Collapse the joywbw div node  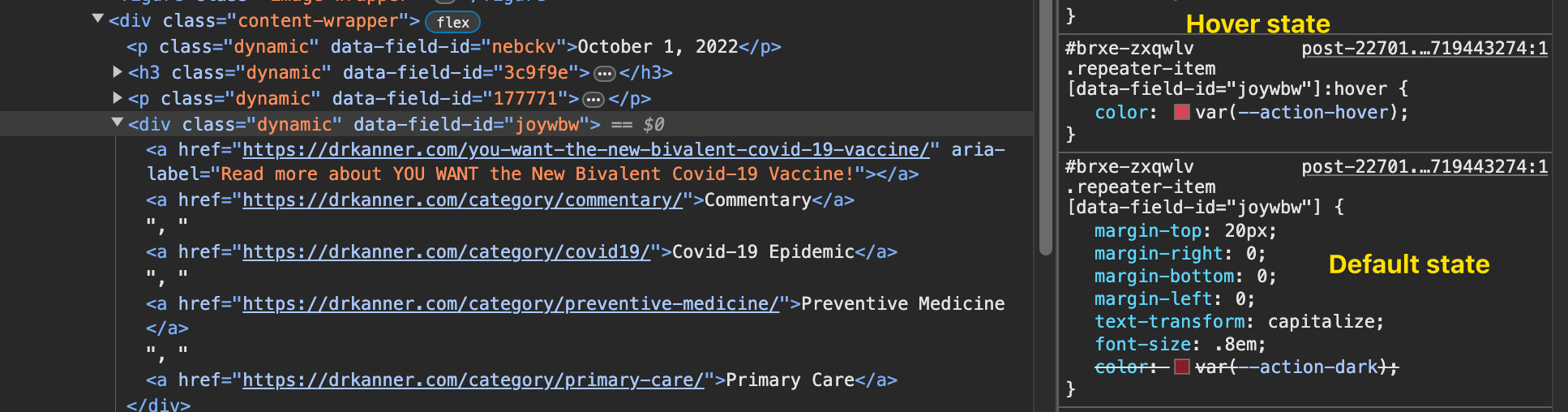click(118, 122)
